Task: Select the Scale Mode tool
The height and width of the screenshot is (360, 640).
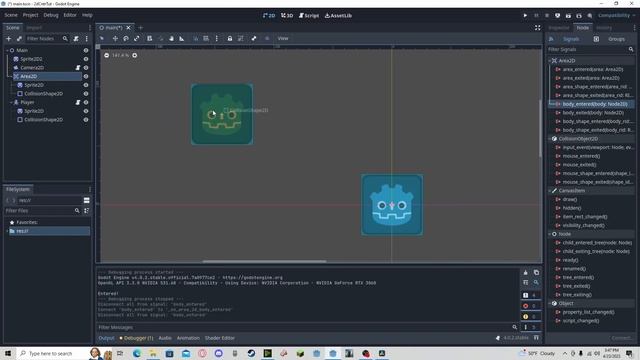Action: tap(137, 38)
